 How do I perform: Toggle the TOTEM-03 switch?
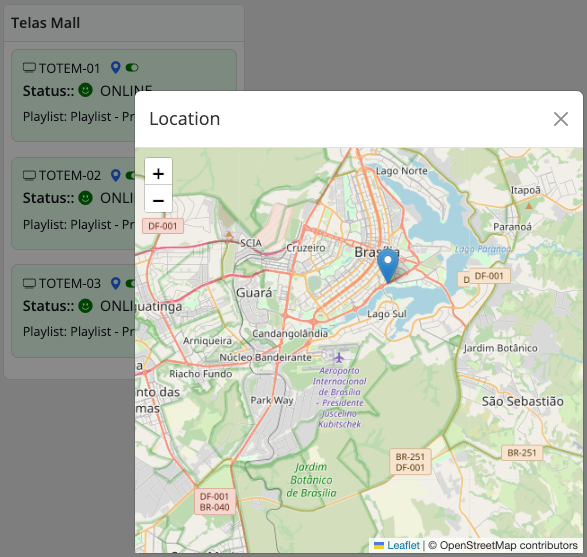(x=130, y=283)
